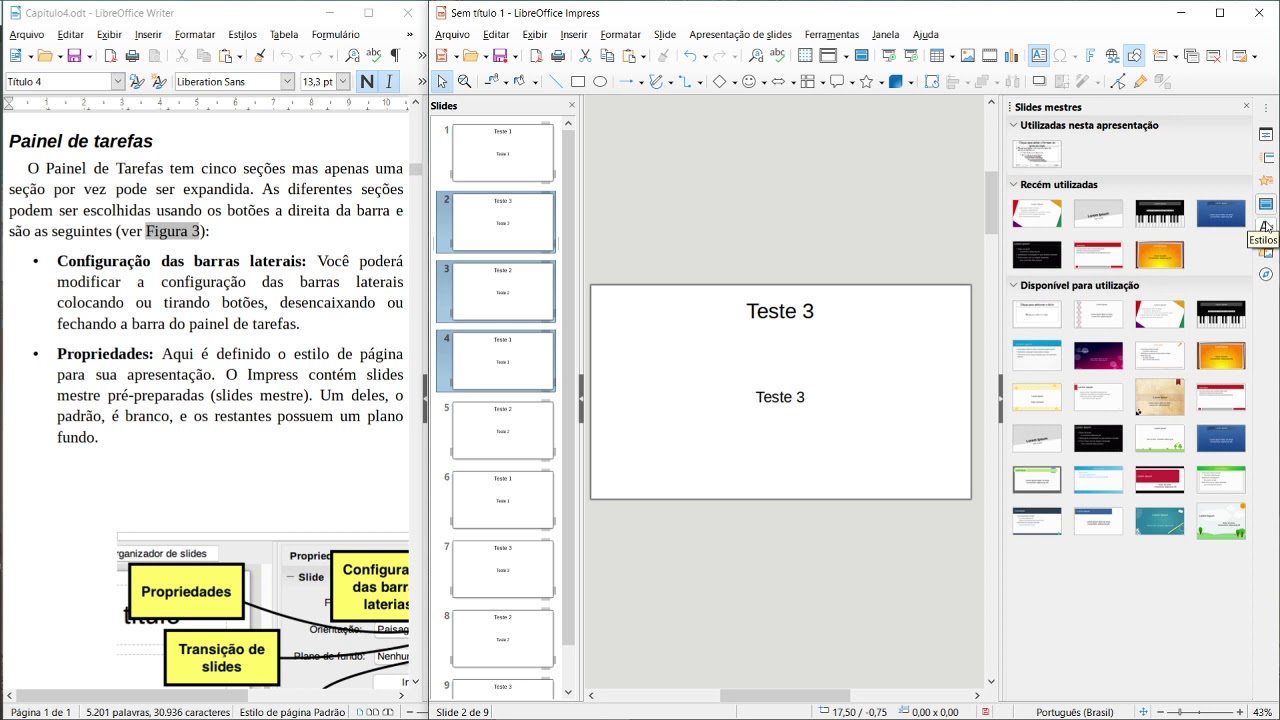Open Symbol Shapes smiley dropdown arrow
Screen dimensions: 1280x720
763,82
